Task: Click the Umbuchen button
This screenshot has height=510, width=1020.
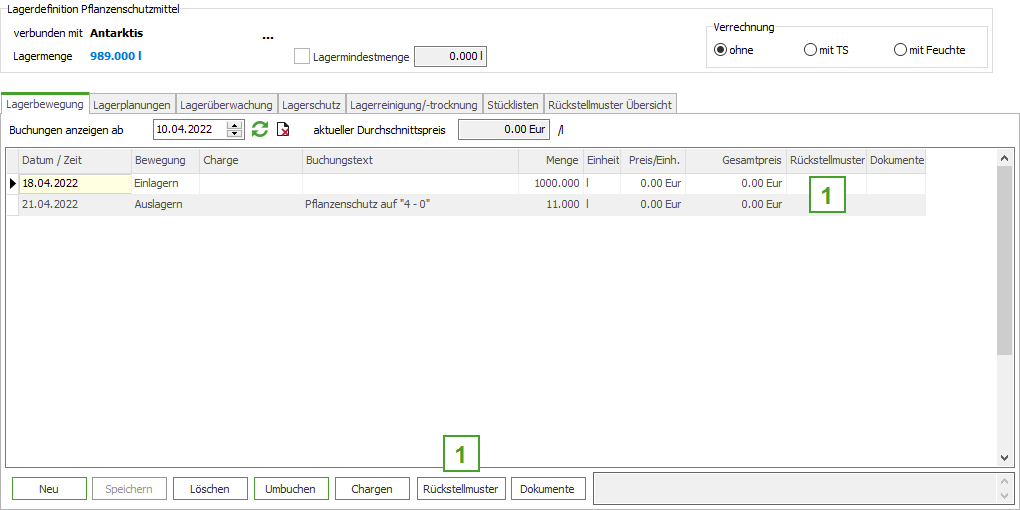Action: (x=291, y=489)
